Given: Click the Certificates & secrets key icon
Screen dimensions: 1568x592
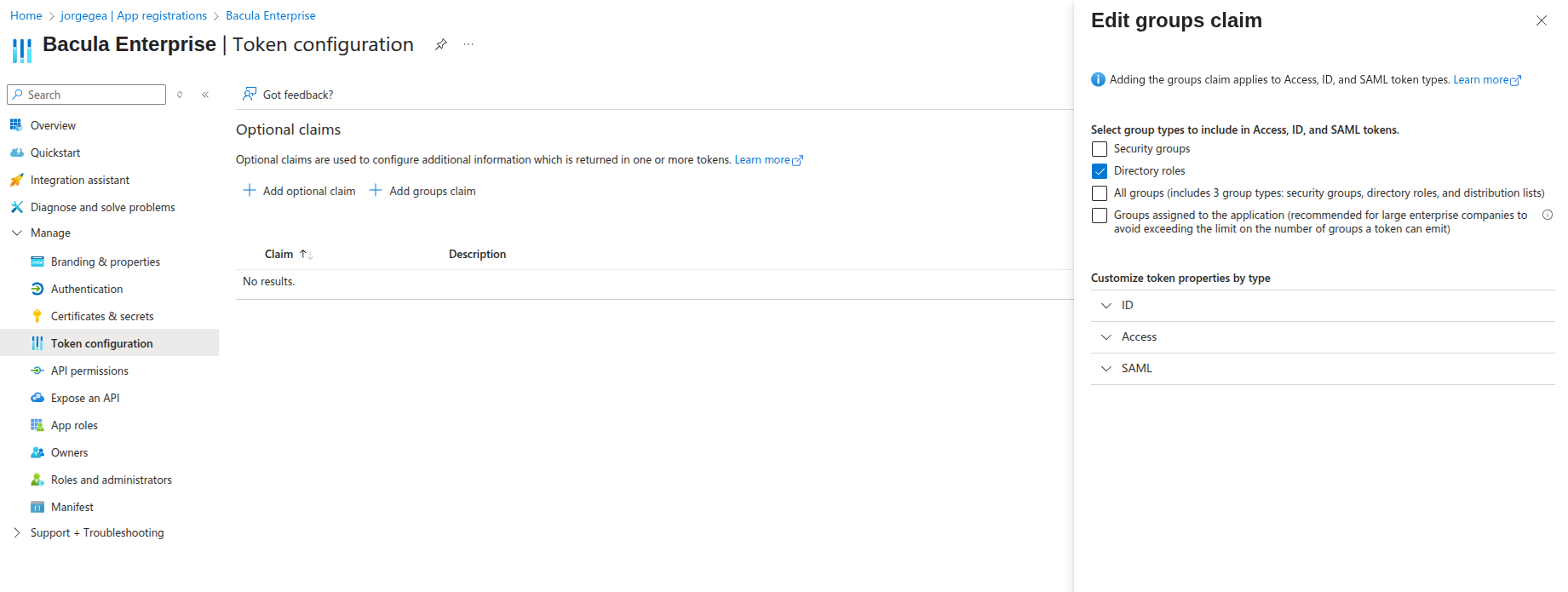Looking at the screenshot, I should 37,316.
